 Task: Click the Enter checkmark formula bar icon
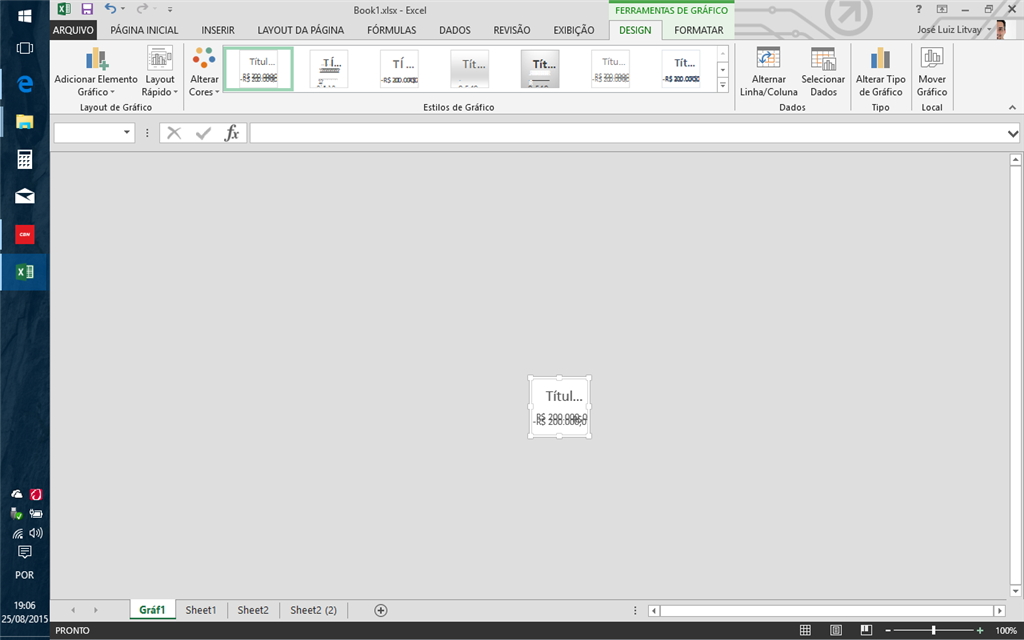203,133
